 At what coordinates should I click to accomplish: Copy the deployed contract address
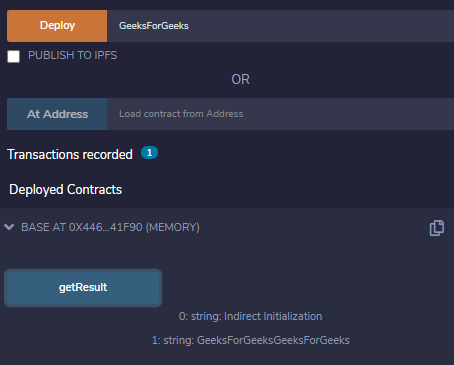tap(437, 228)
